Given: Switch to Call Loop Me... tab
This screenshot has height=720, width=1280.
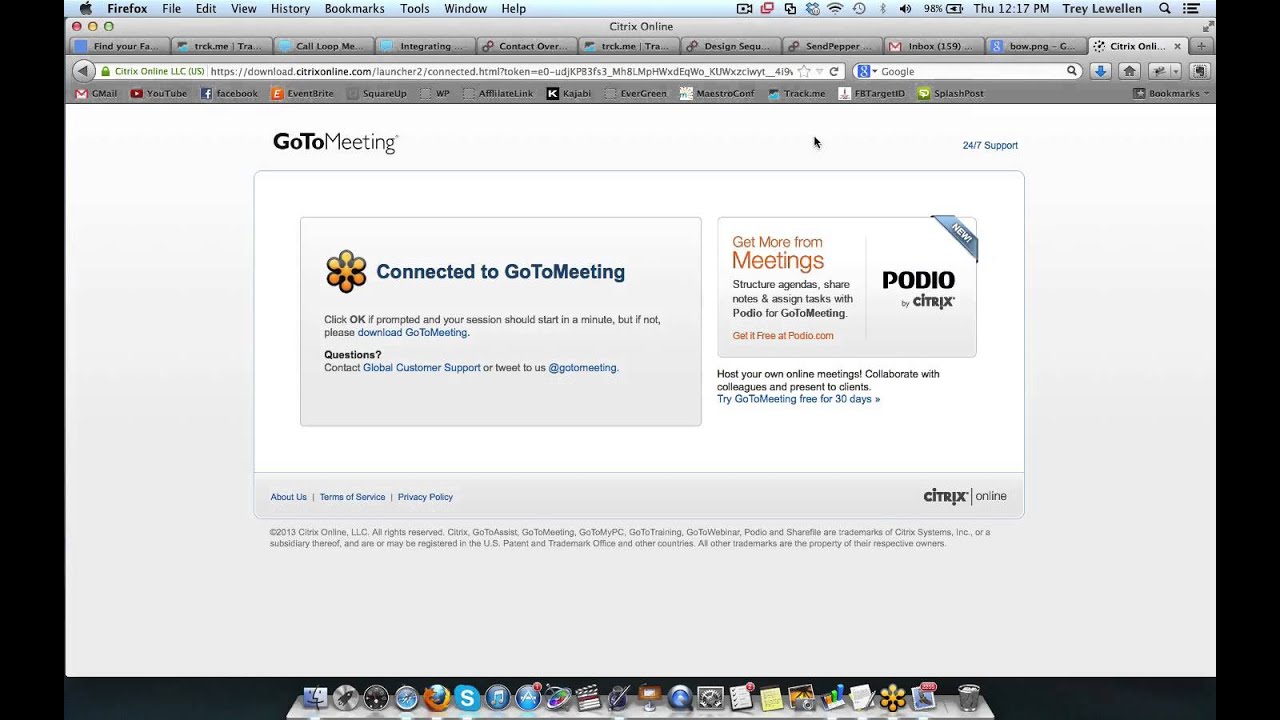Looking at the screenshot, I should coord(324,46).
